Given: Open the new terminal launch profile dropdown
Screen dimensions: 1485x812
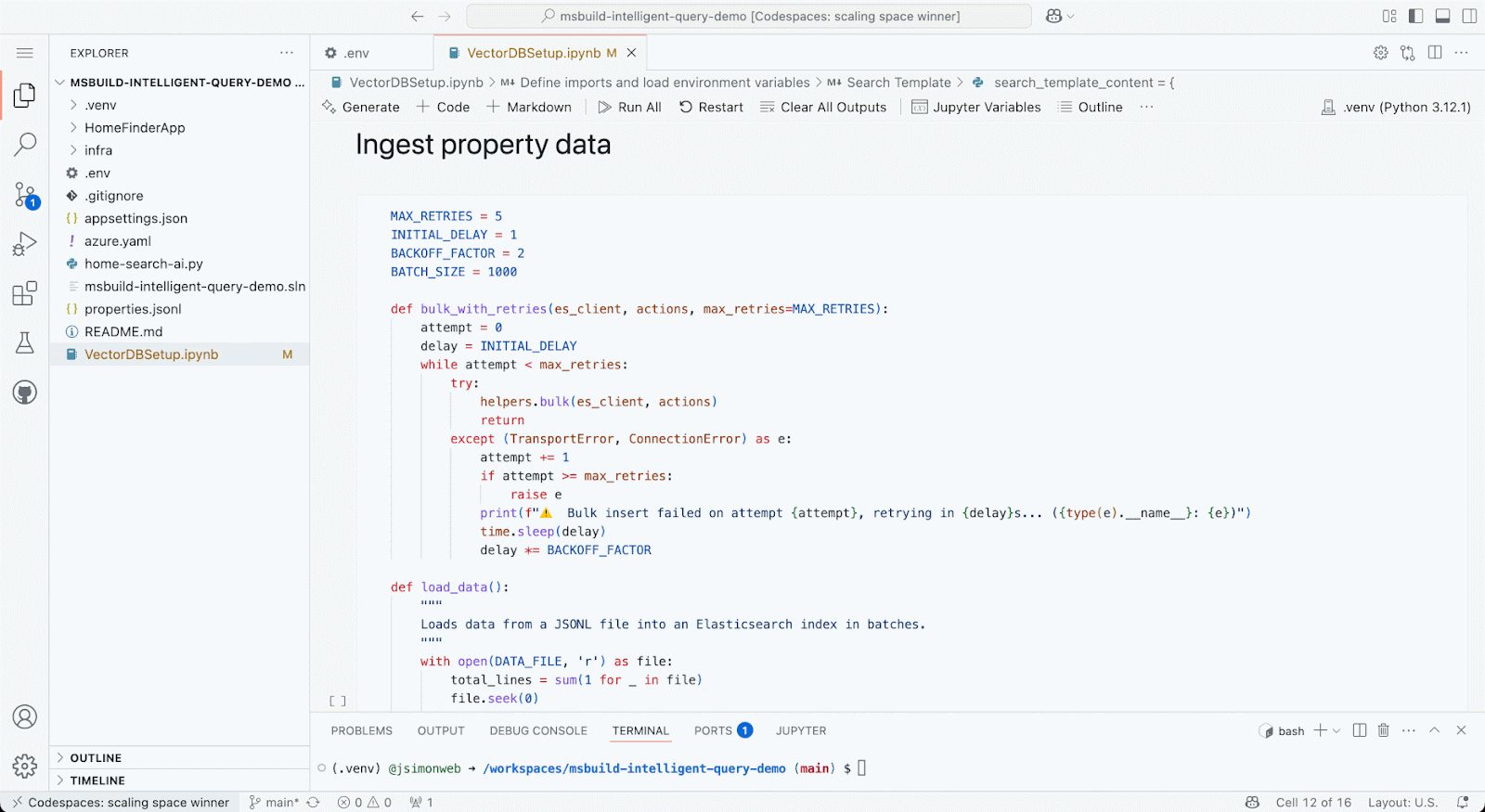Looking at the screenshot, I should [x=1336, y=731].
